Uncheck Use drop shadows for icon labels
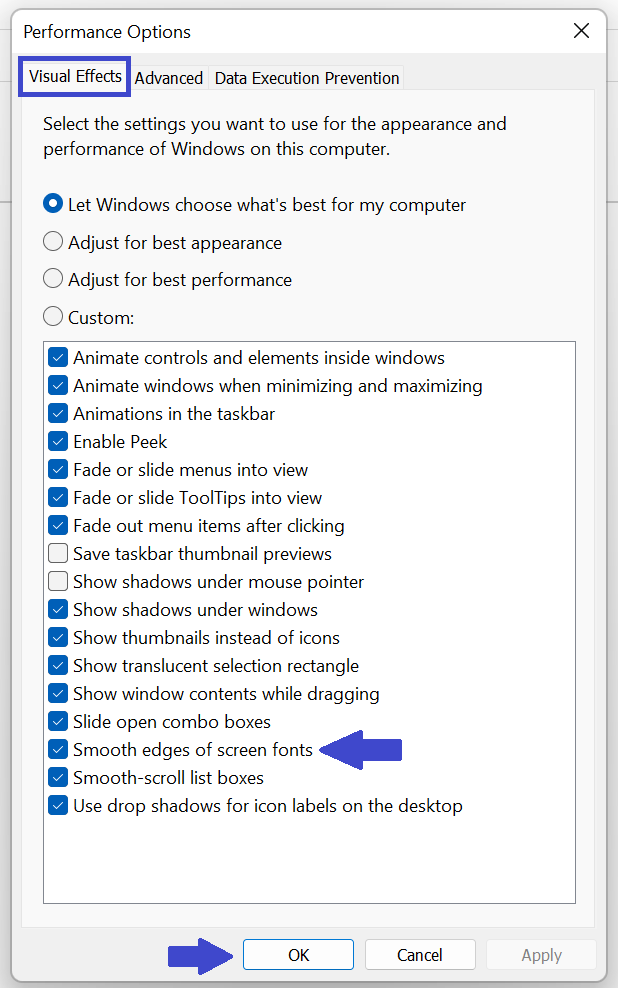 coord(57,805)
